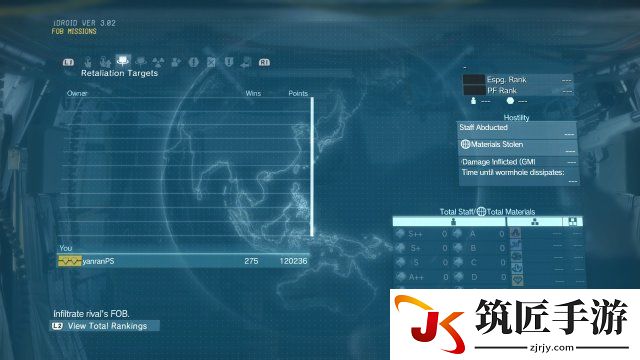Select the yanranPS player row

coord(183,261)
